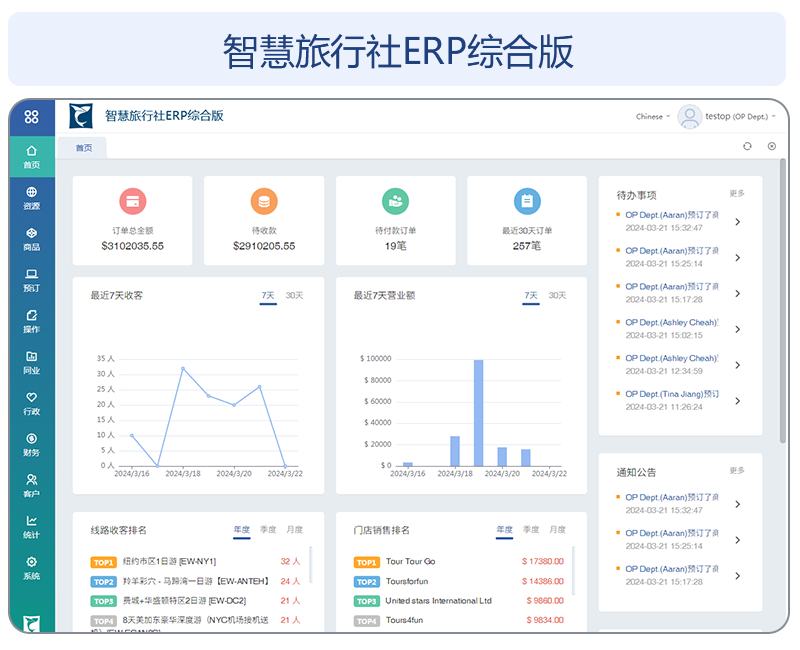Click the user avatar icon
Image resolution: width=800 pixels, height=650 pixels.
690,117
